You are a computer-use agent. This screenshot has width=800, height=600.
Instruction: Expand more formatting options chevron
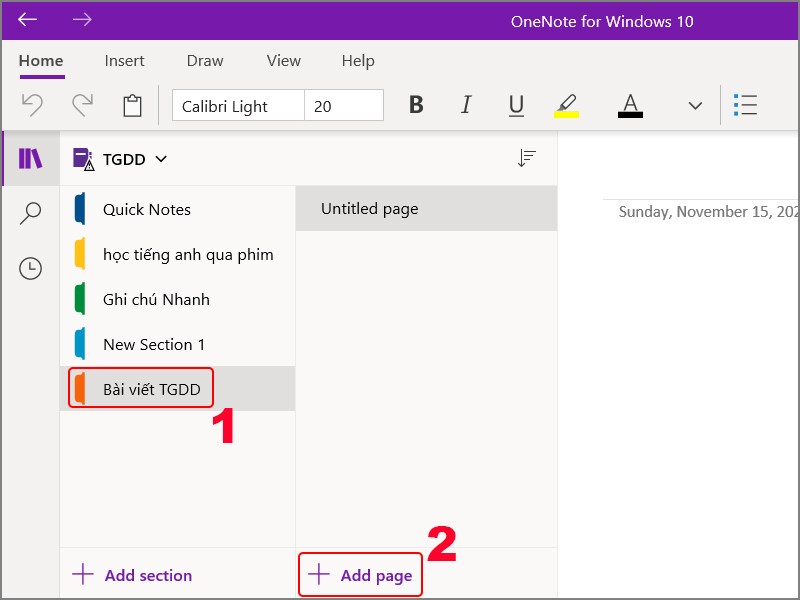695,106
